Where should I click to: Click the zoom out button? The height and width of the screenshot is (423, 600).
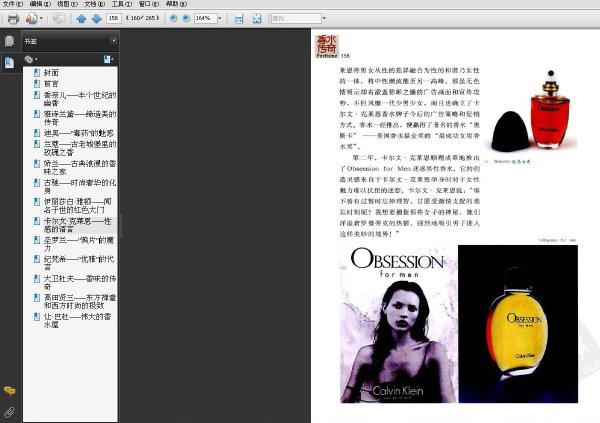click(173, 18)
